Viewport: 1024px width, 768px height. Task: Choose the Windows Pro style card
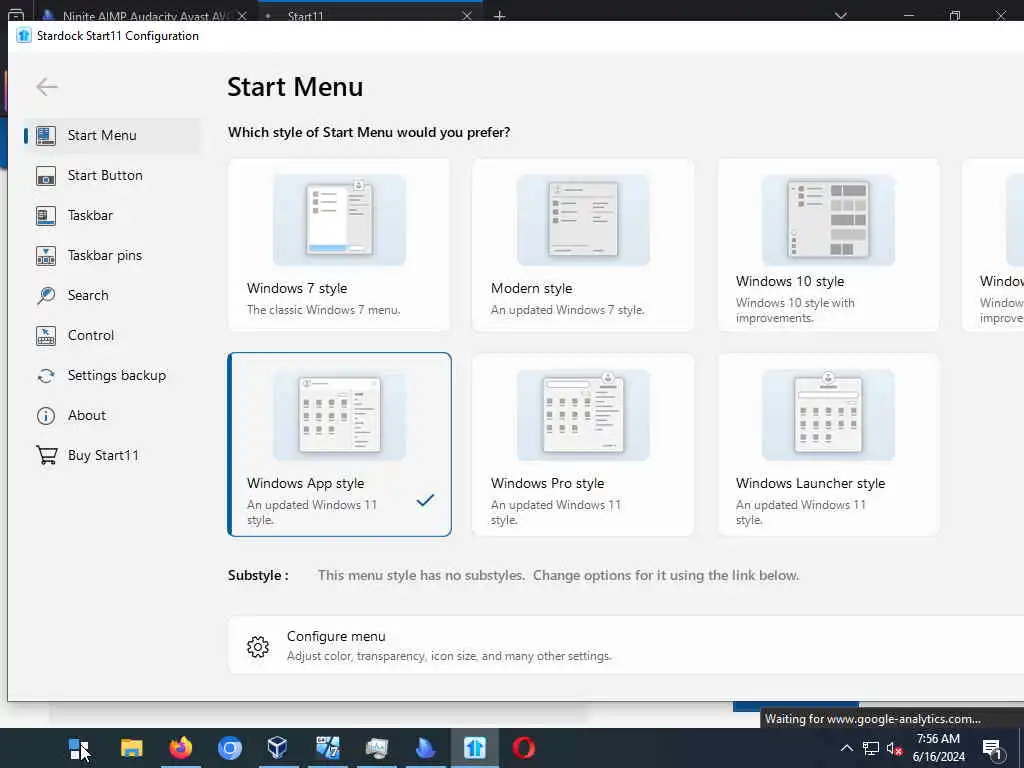click(583, 444)
